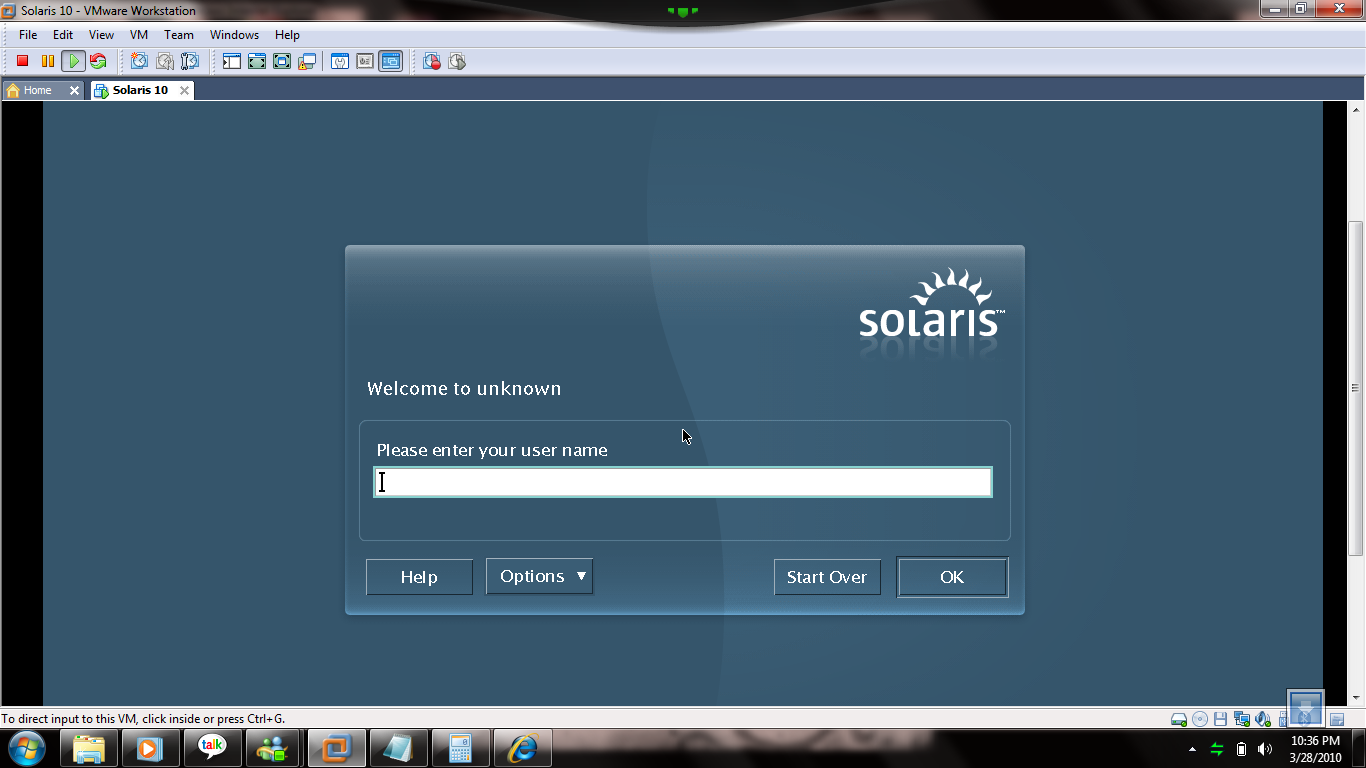Image resolution: width=1366 pixels, height=768 pixels.
Task: Click the green Power On play icon
Action: click(73, 62)
